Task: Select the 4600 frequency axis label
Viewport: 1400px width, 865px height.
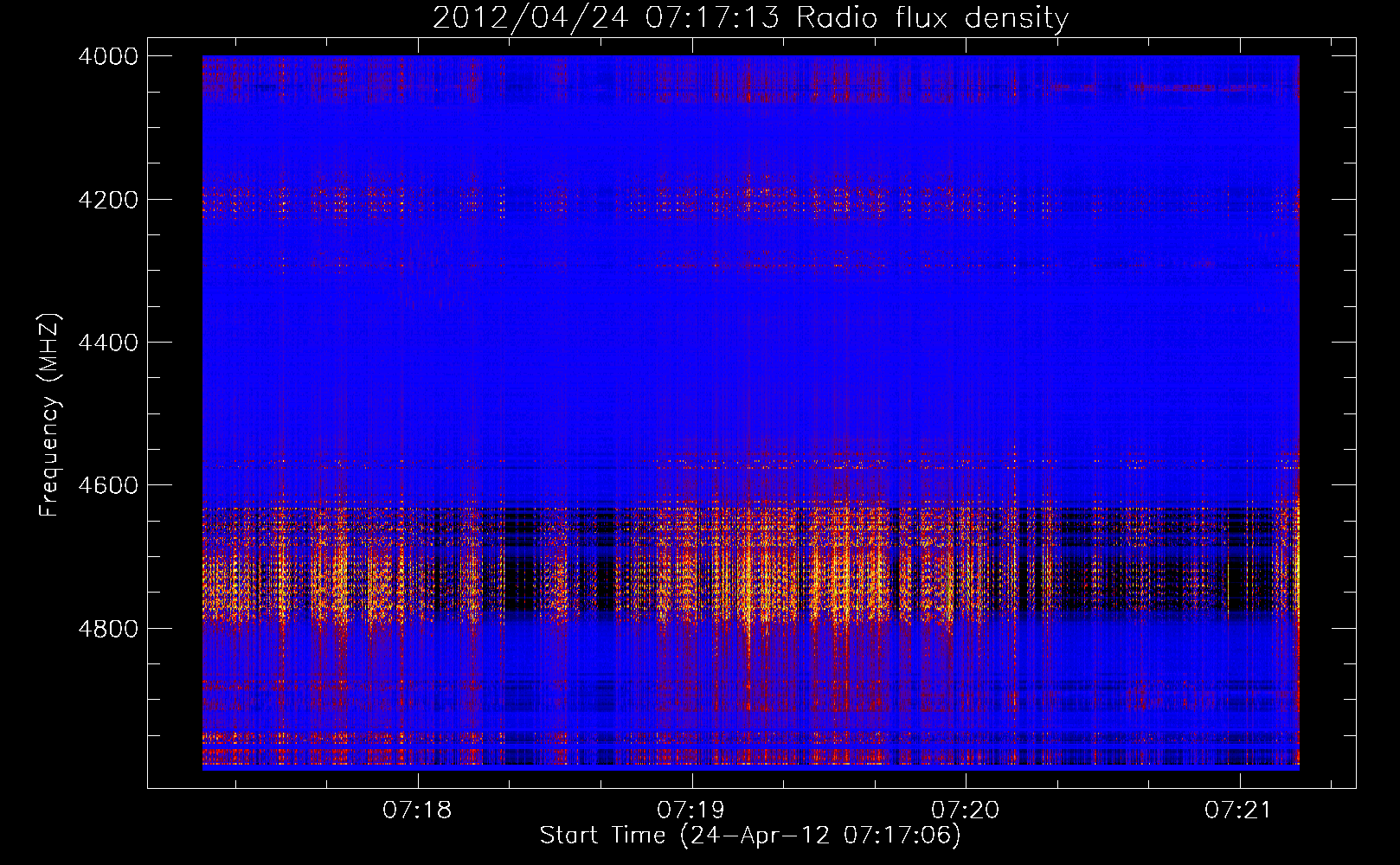Action: coord(108,485)
